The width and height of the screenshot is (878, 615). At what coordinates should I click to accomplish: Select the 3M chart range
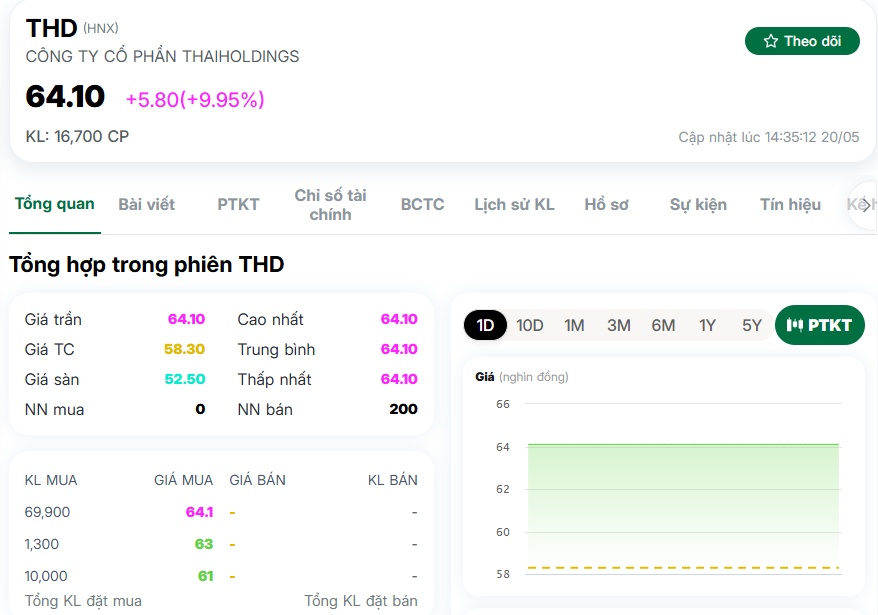coord(619,325)
